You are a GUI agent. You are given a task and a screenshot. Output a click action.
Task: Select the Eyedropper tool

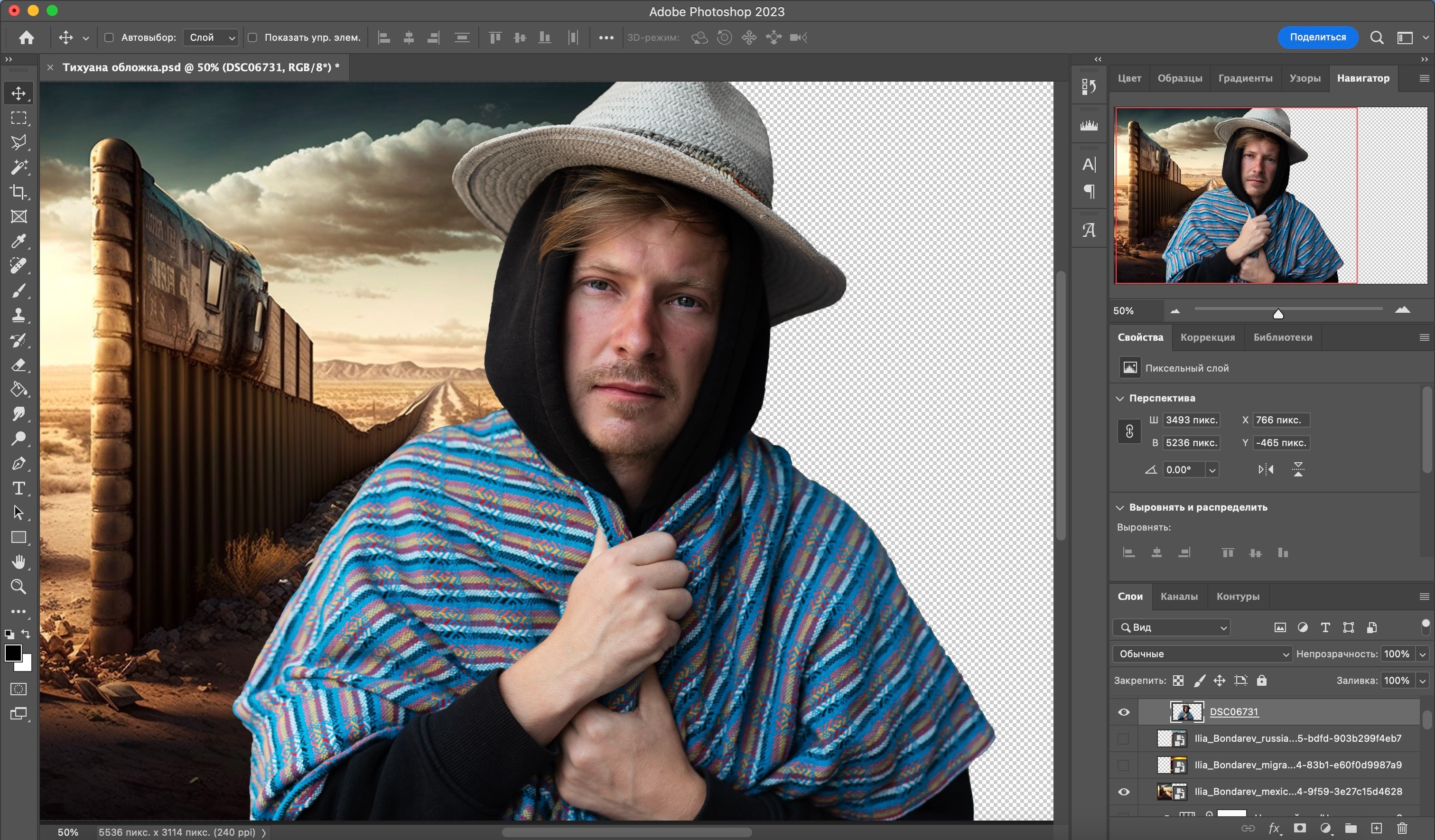[x=18, y=241]
